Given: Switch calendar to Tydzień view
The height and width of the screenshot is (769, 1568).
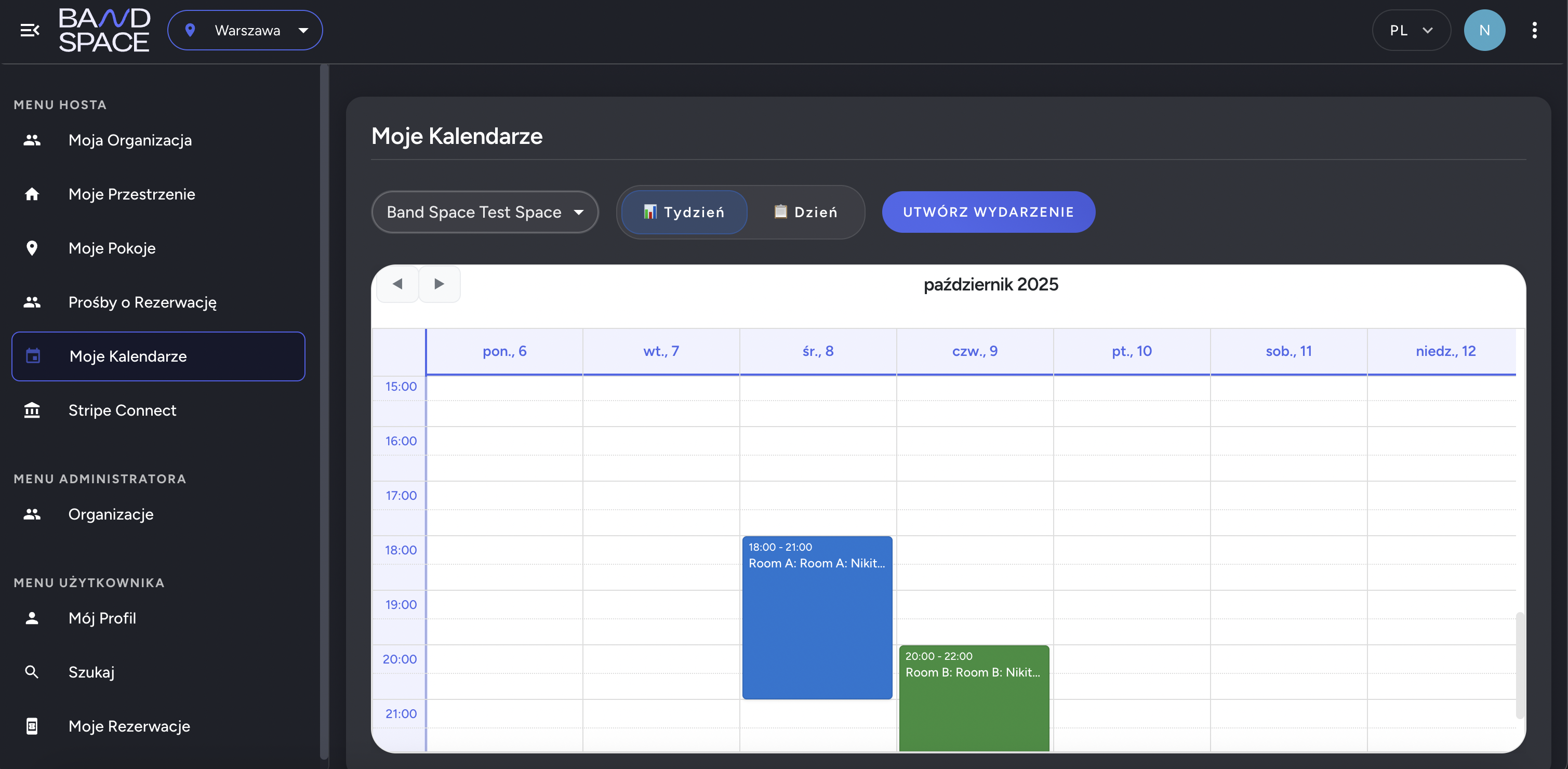Looking at the screenshot, I should click(684, 212).
